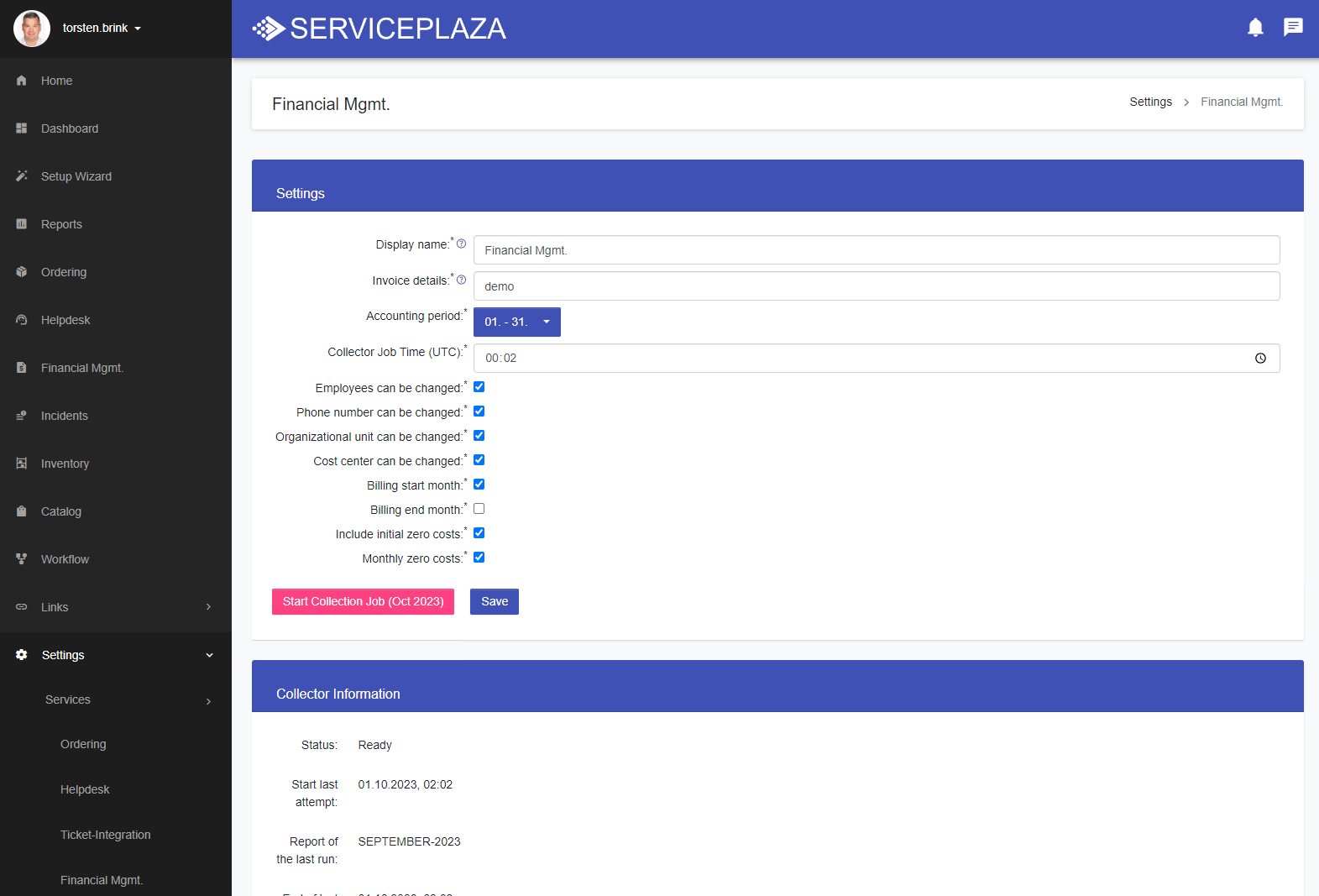The height and width of the screenshot is (896, 1319).
Task: Click the Settings breadcrumb link
Action: tap(1150, 102)
